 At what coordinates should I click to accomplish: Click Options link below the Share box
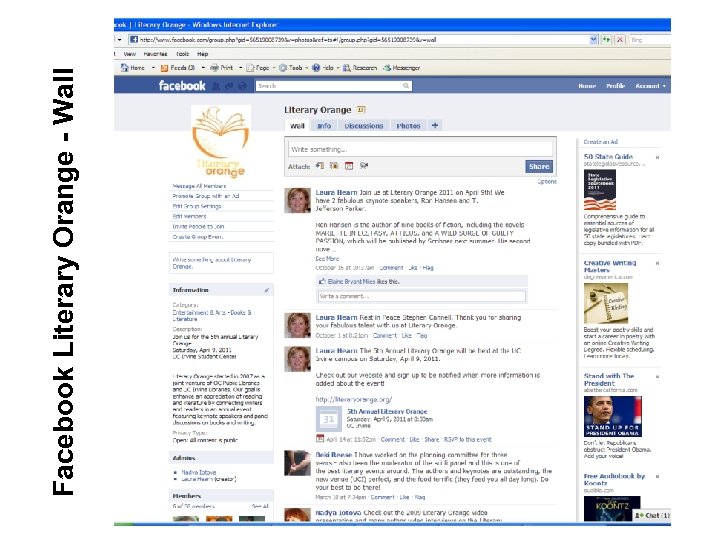point(547,182)
